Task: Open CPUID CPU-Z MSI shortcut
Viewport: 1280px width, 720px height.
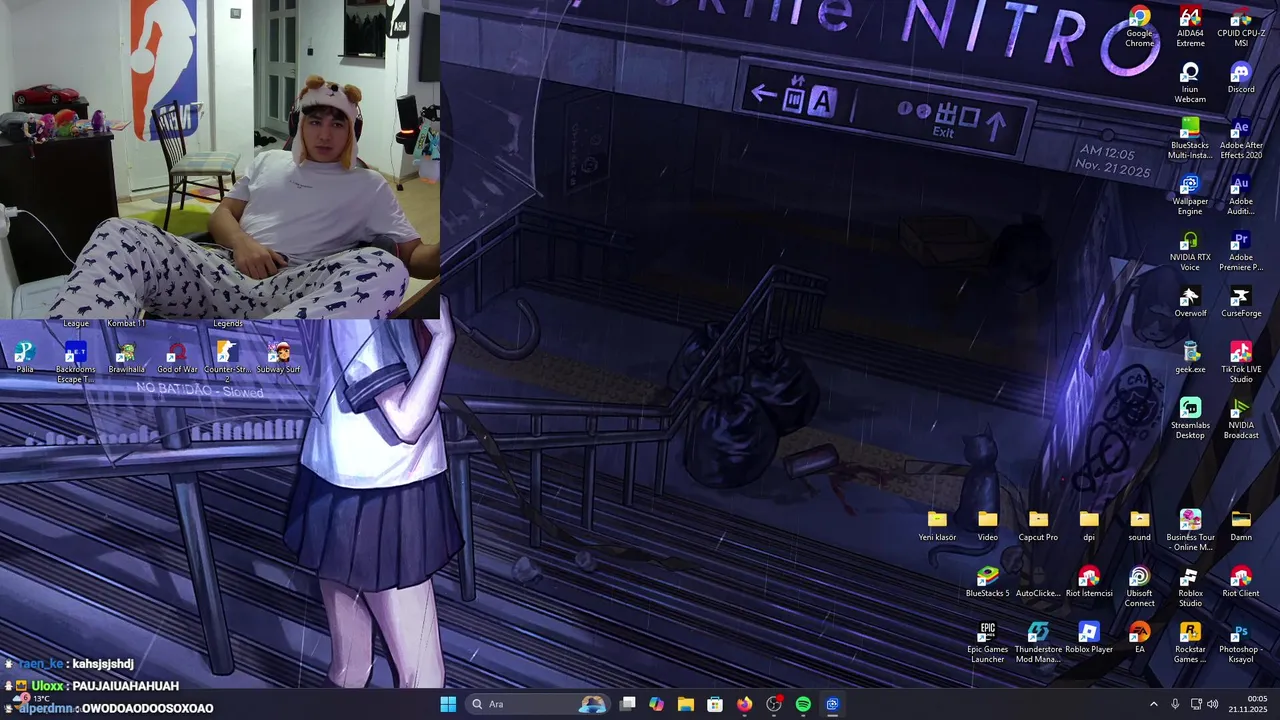Action: click(1241, 27)
